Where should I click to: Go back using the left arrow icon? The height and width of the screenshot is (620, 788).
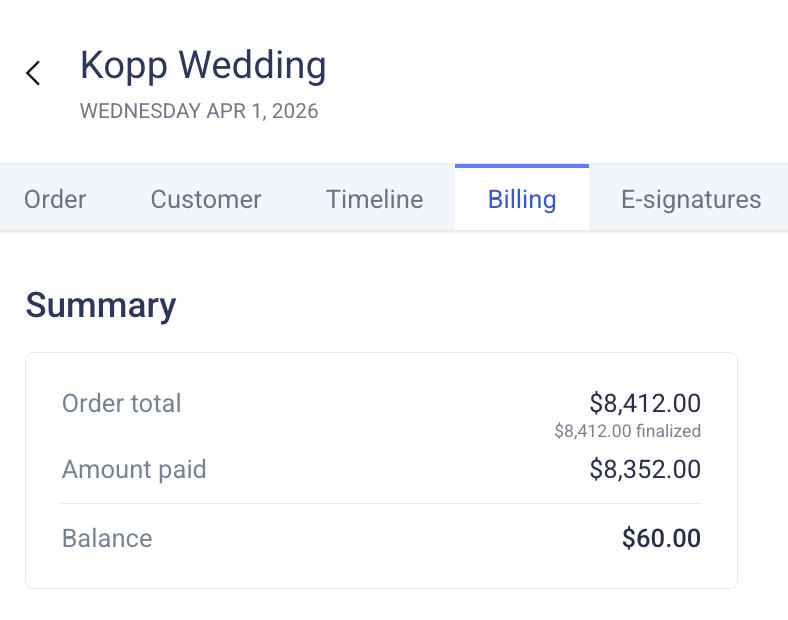(x=33, y=73)
